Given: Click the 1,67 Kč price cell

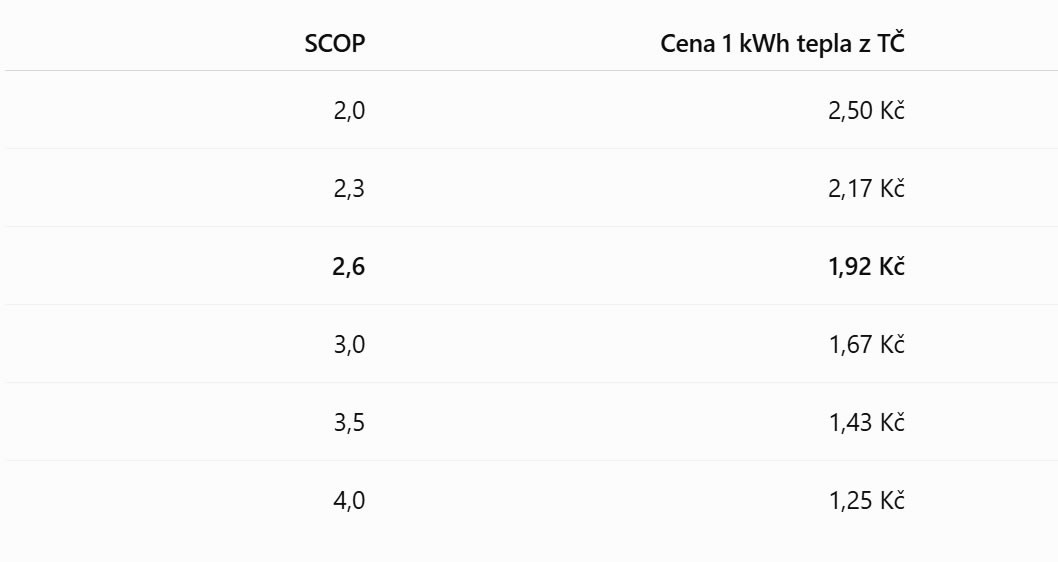Looking at the screenshot, I should 866,345.
